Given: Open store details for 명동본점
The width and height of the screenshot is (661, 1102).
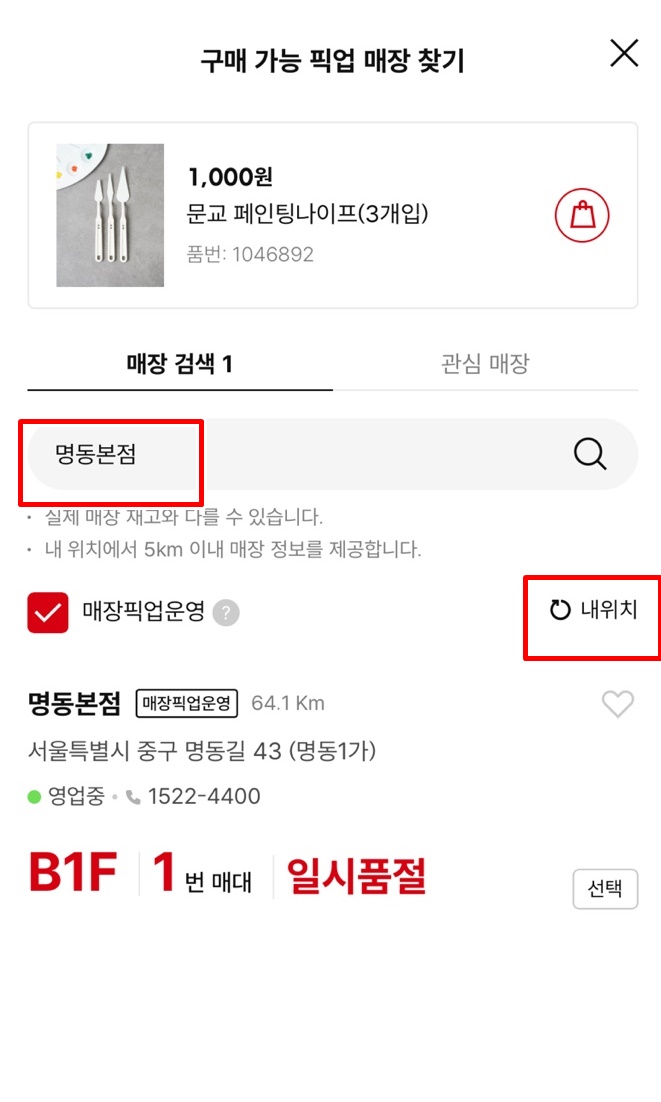Looking at the screenshot, I should click(x=72, y=702).
